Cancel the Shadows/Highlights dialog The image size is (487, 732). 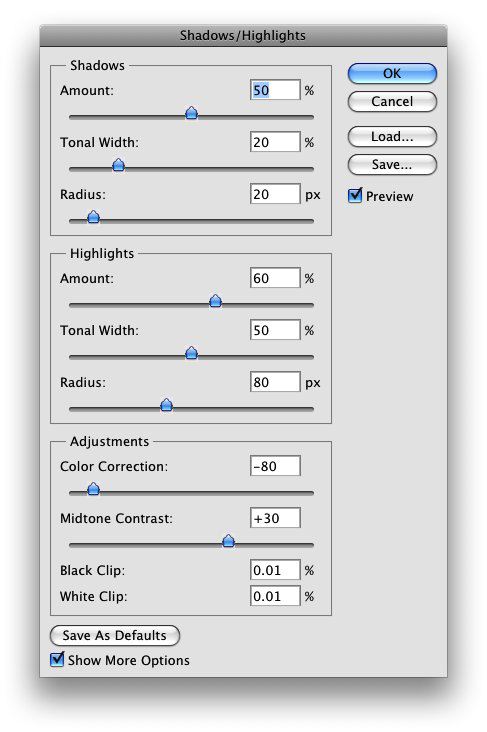[392, 102]
